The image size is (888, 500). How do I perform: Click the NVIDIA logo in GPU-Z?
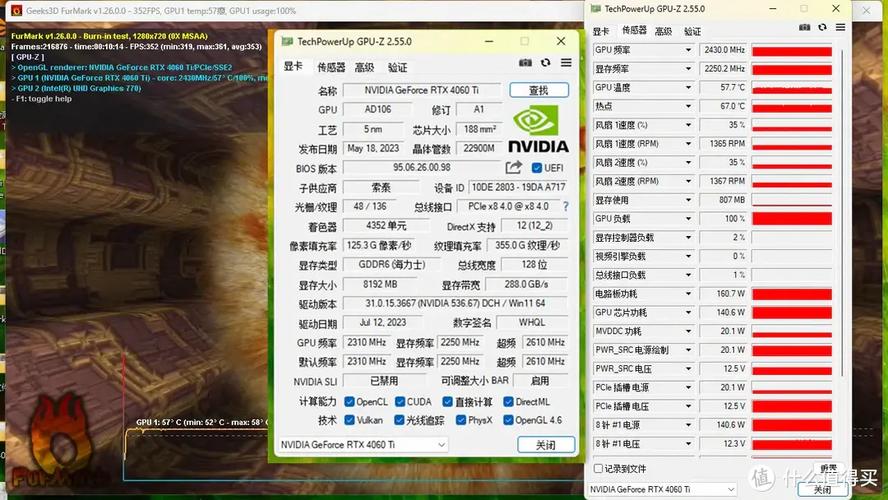point(538,130)
